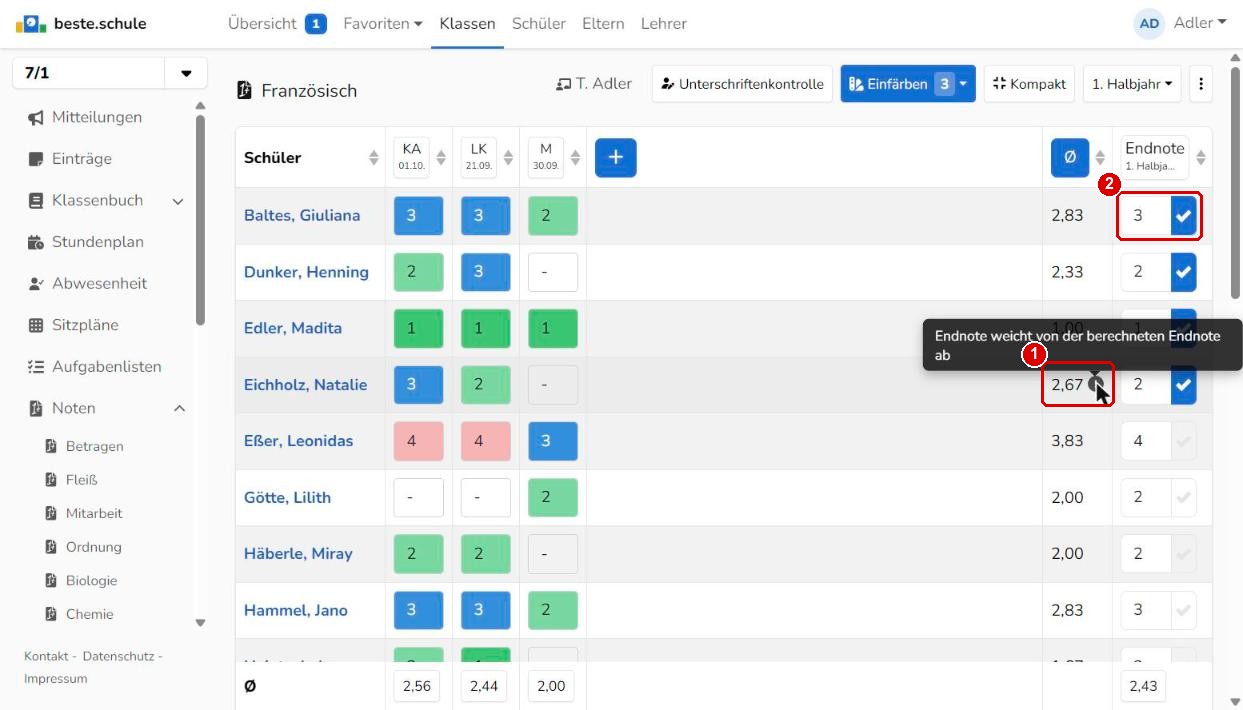Open the Stundenplan calendar icon
The image size is (1243, 710).
(36, 242)
